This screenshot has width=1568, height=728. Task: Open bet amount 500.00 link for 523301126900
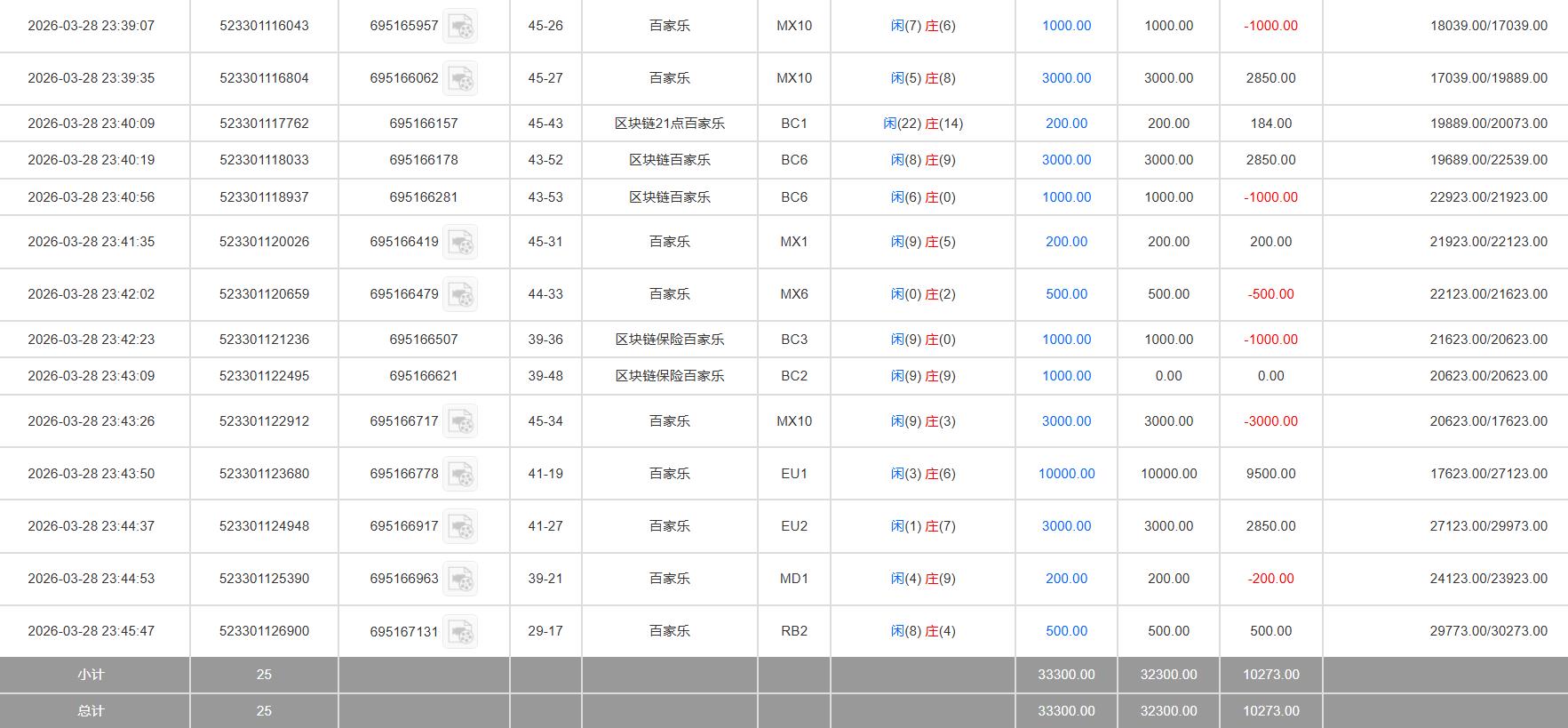1066,631
